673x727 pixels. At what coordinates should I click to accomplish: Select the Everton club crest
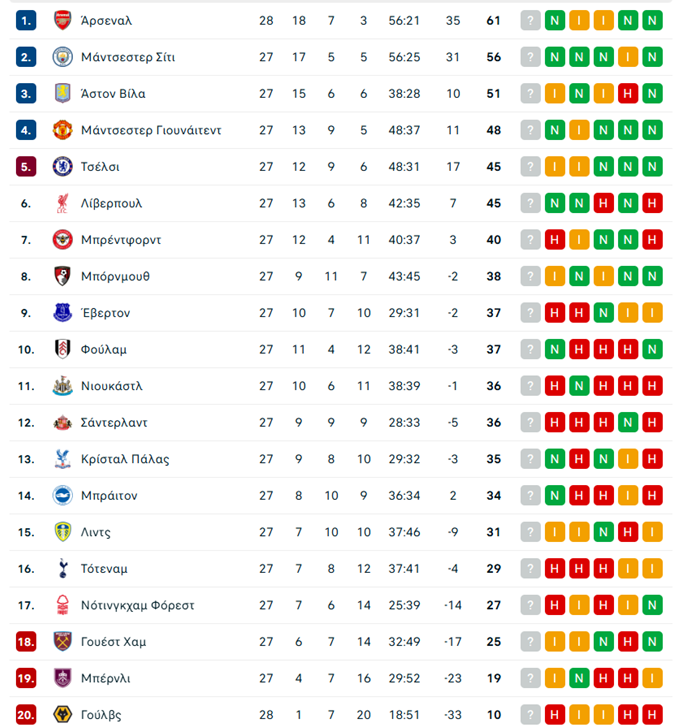tap(62, 313)
